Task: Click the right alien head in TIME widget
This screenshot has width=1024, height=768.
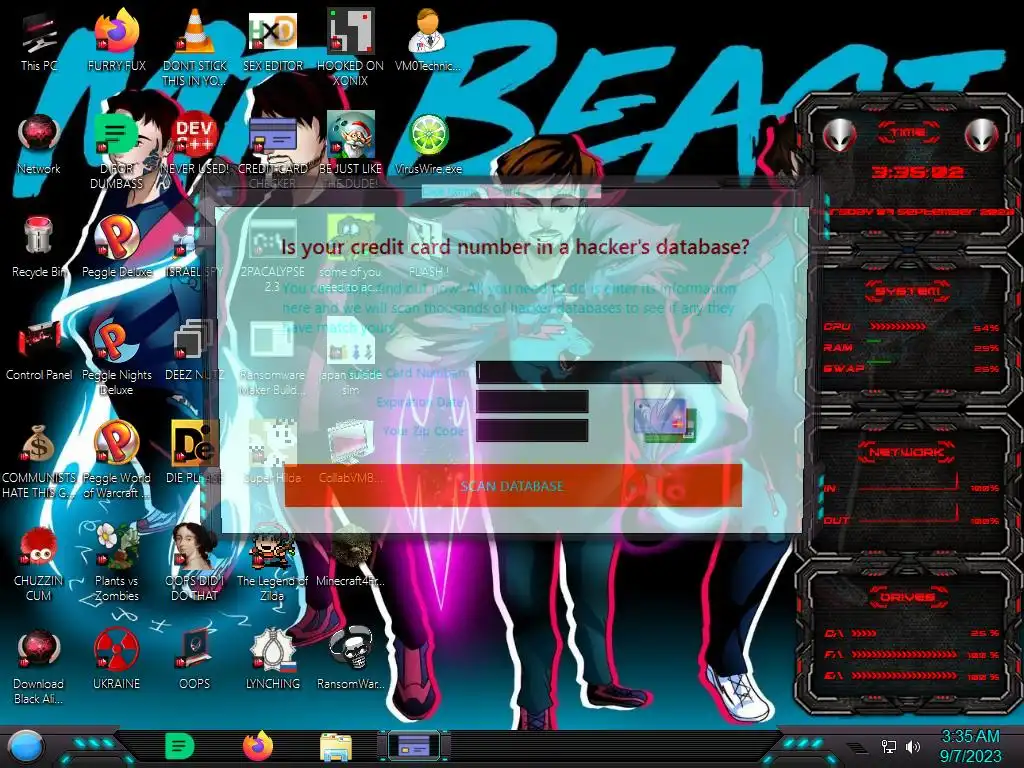Action: (x=981, y=135)
